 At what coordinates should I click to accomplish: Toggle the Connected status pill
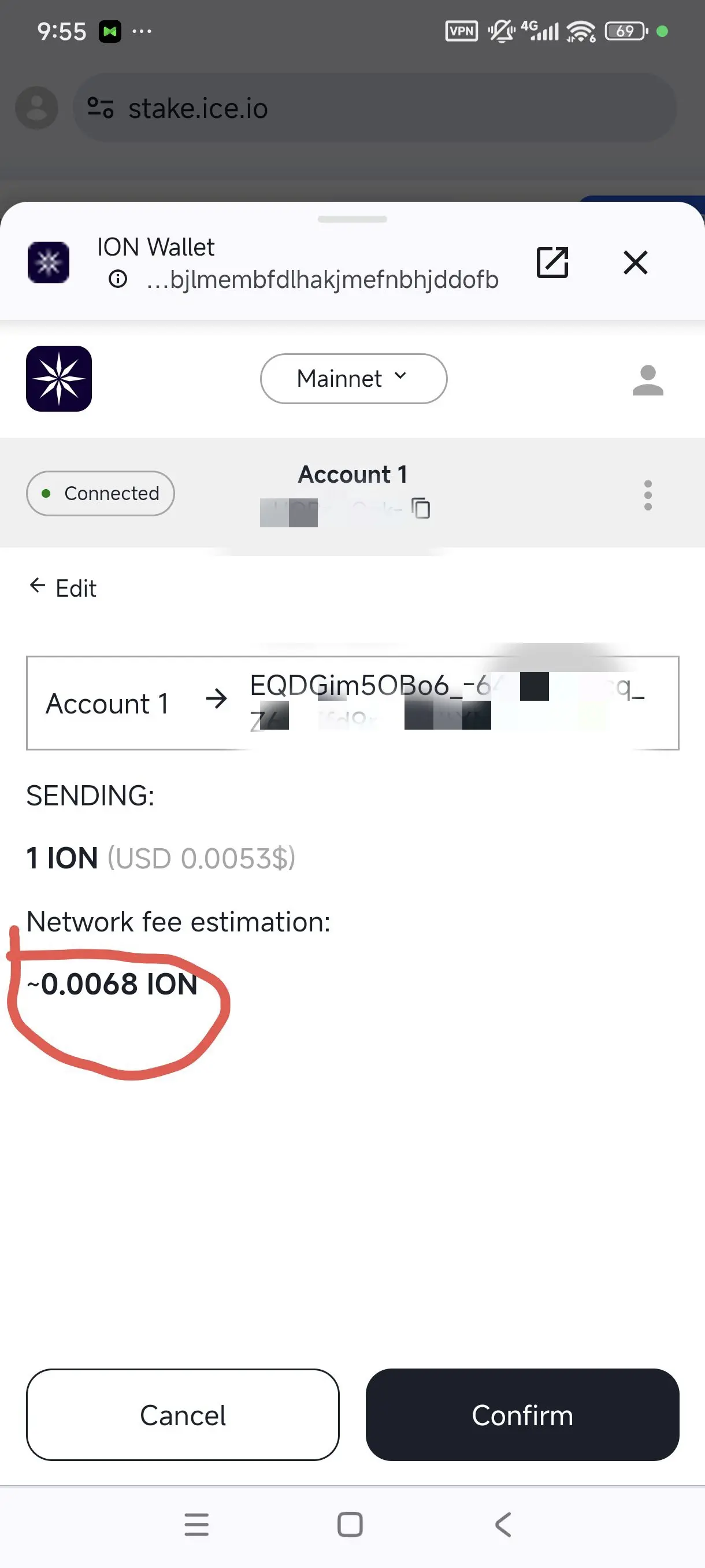tap(101, 493)
